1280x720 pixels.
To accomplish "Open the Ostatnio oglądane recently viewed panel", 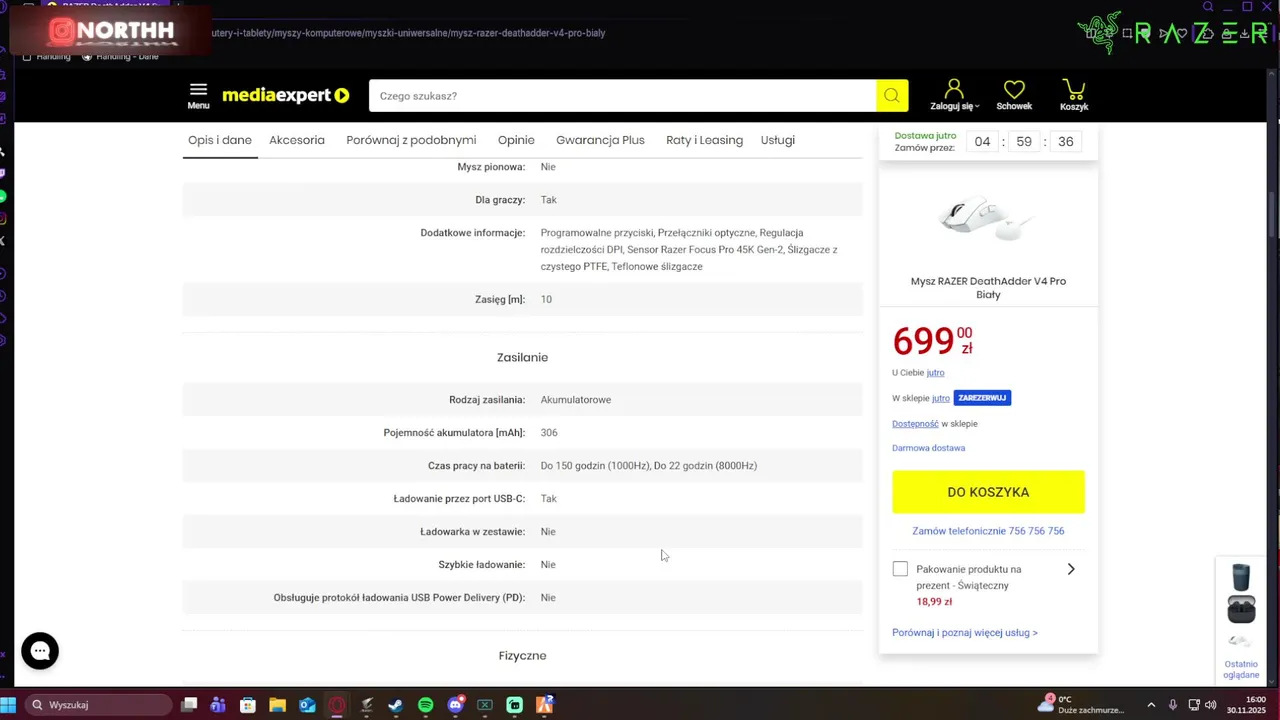I will pos(1241,620).
